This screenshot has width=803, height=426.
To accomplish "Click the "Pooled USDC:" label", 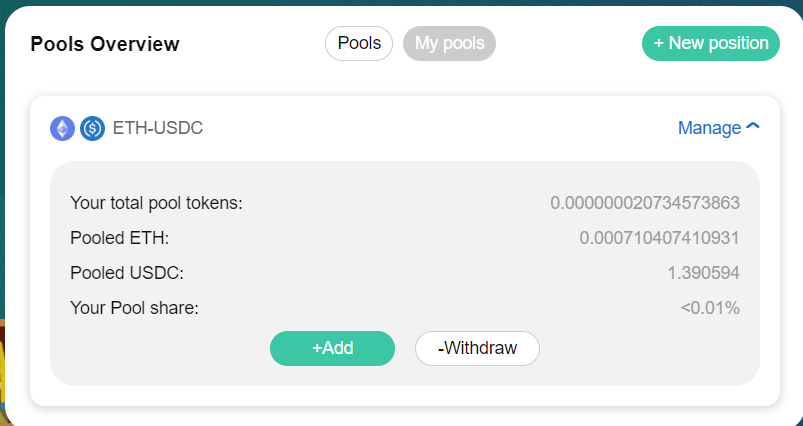I will click(x=126, y=273).
